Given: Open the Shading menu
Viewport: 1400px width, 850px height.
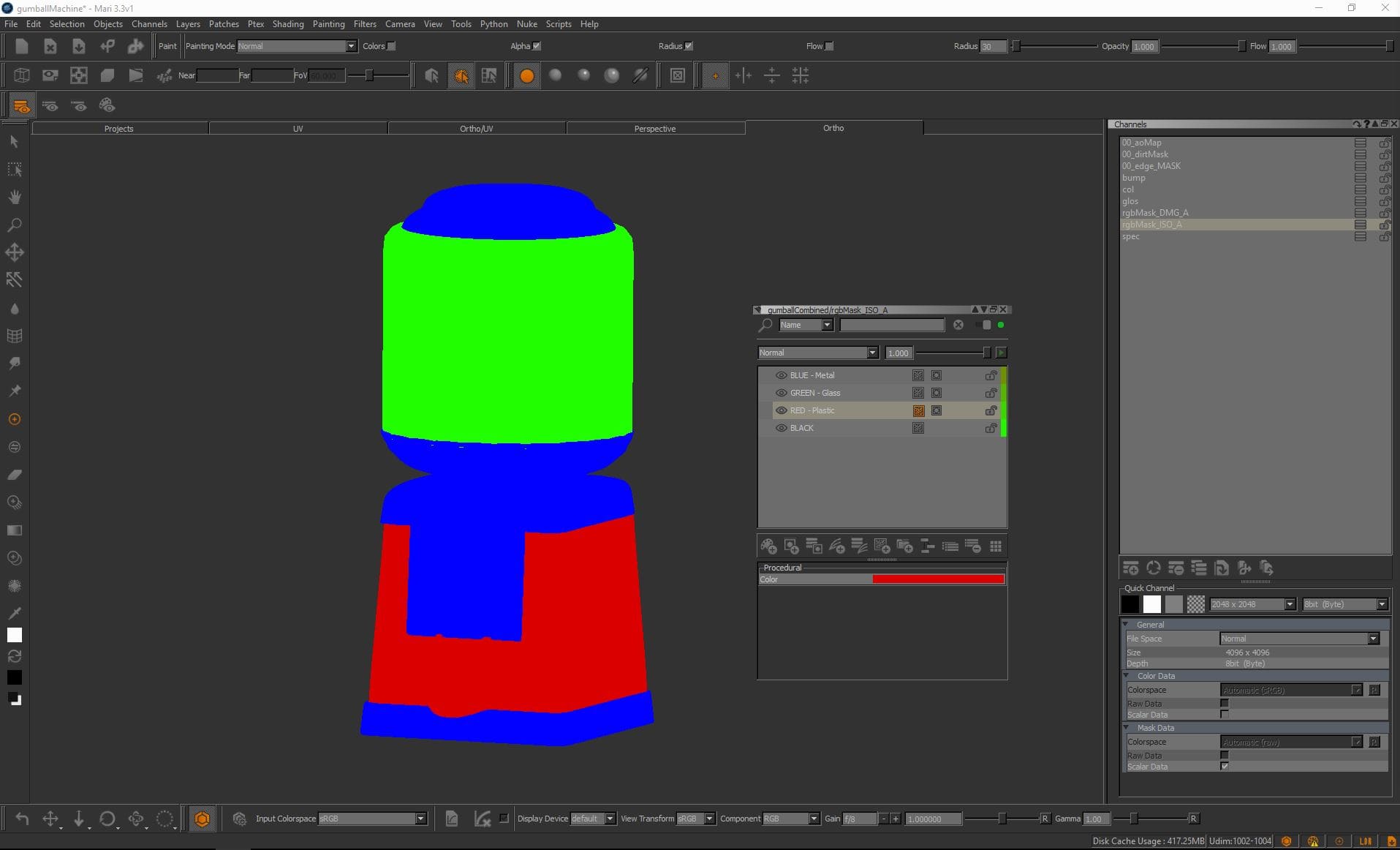Looking at the screenshot, I should click(288, 24).
